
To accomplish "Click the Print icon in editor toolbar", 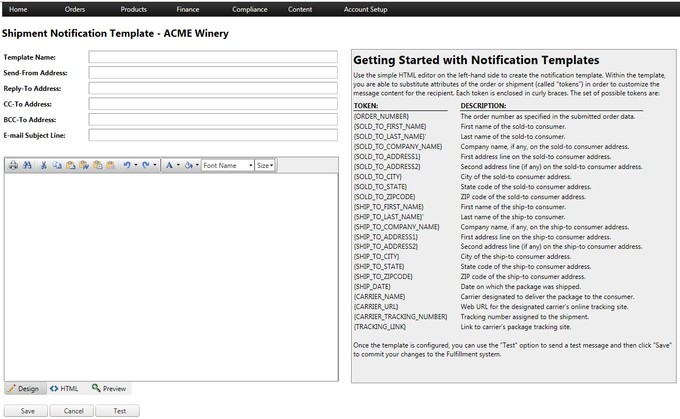I will coord(13,165).
